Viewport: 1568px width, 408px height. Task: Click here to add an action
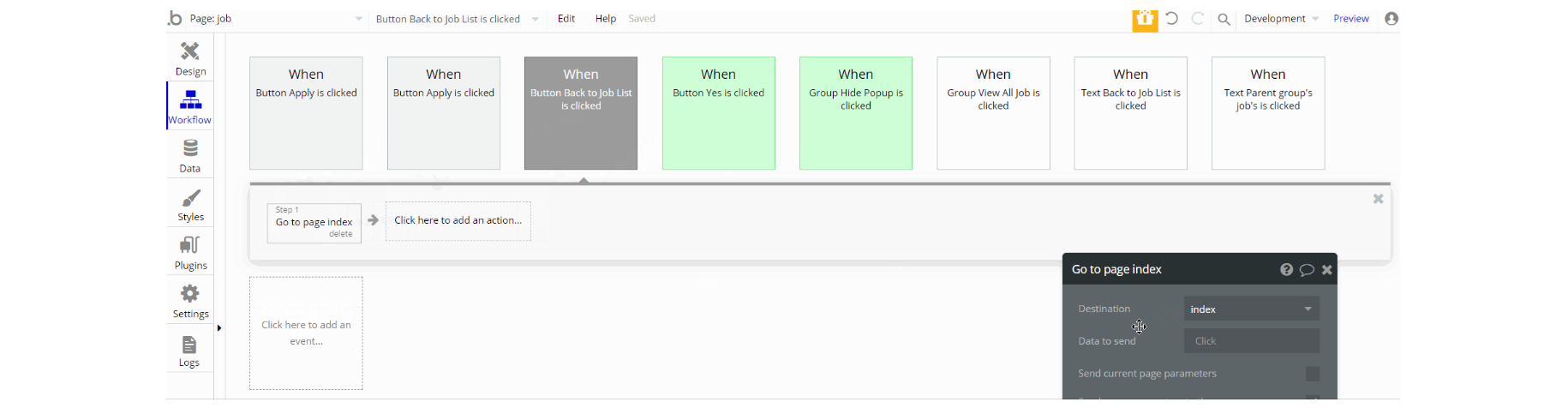458,221
